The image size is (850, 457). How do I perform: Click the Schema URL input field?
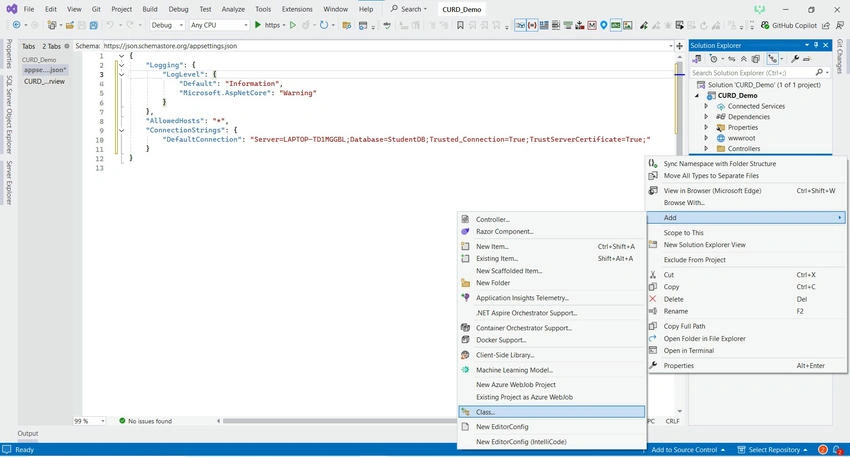pos(387,46)
